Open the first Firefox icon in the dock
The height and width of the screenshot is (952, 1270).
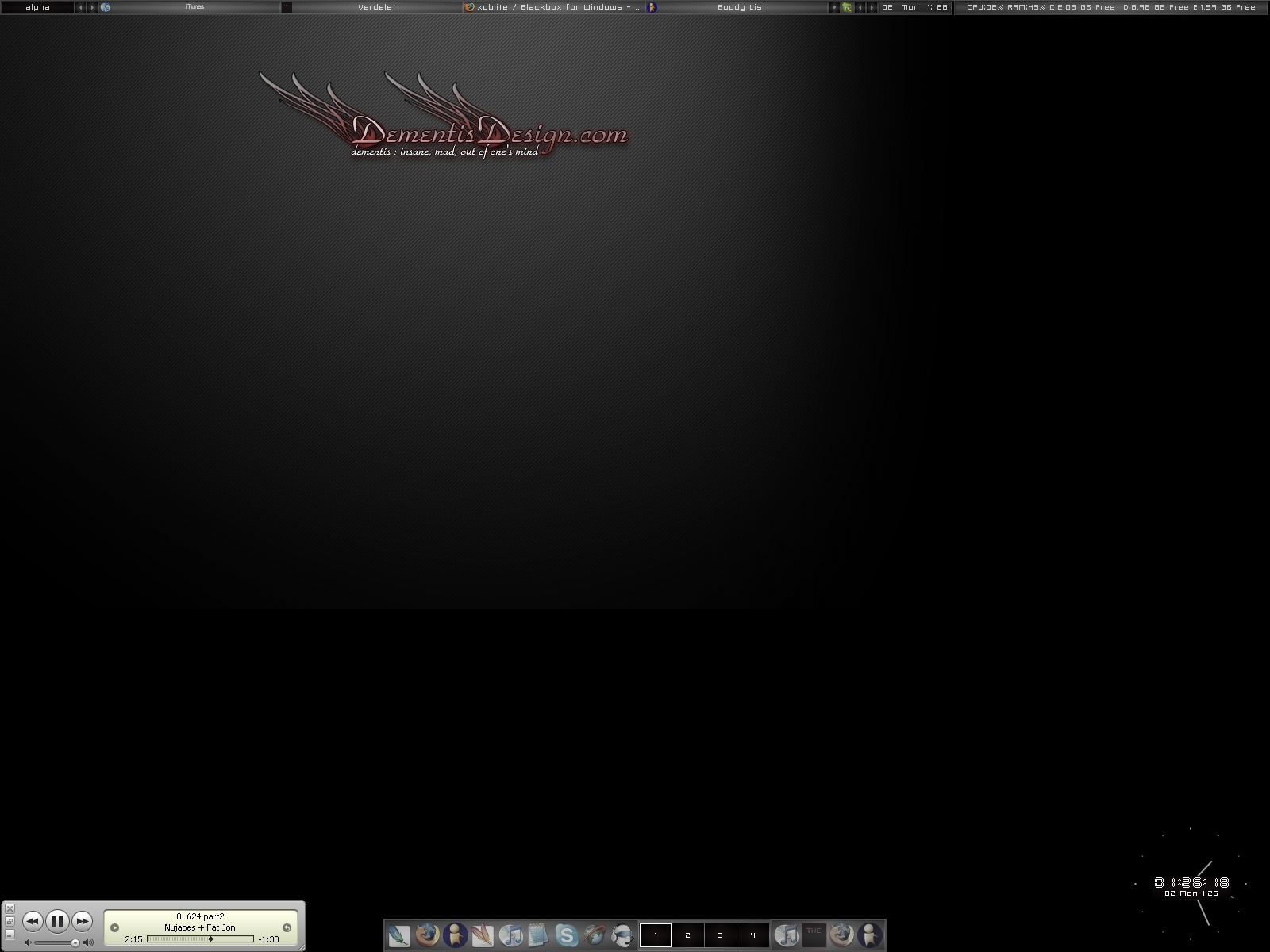coord(427,935)
